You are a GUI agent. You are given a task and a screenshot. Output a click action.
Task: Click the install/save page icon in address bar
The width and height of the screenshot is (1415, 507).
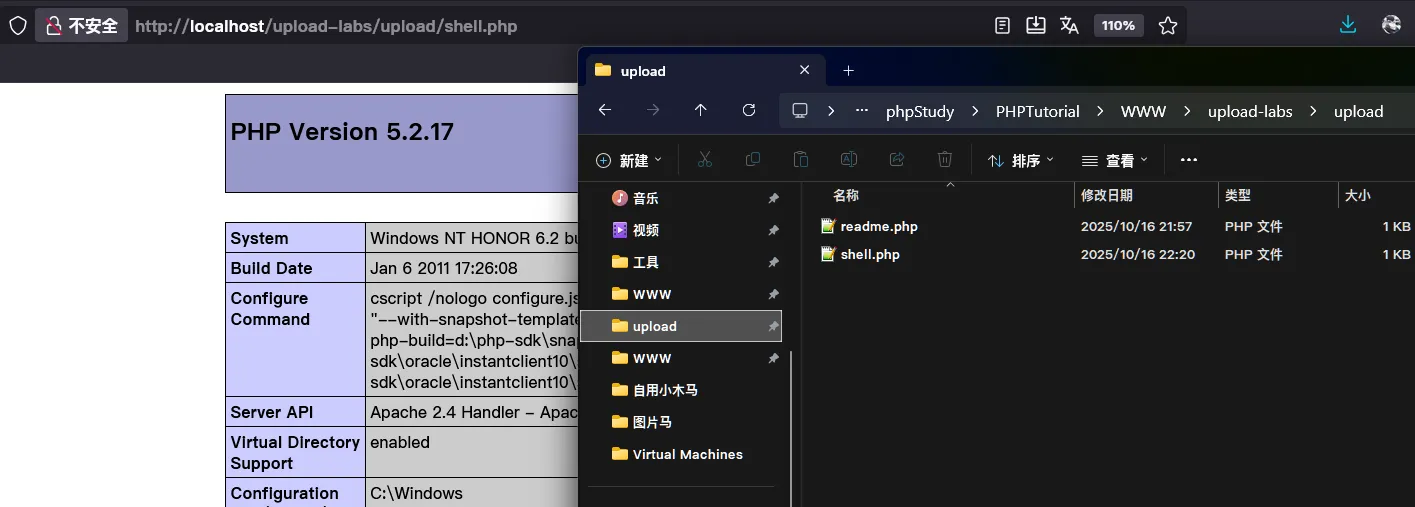[x=1036, y=26]
